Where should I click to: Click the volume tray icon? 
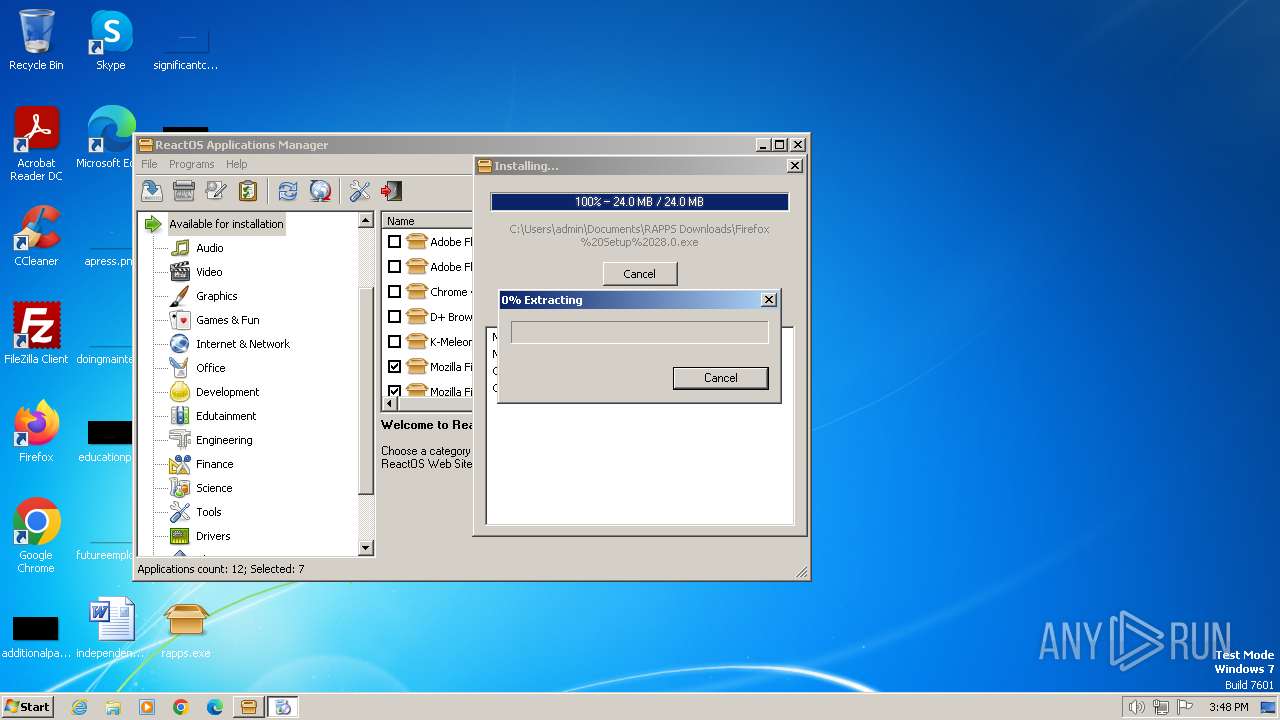point(1136,707)
